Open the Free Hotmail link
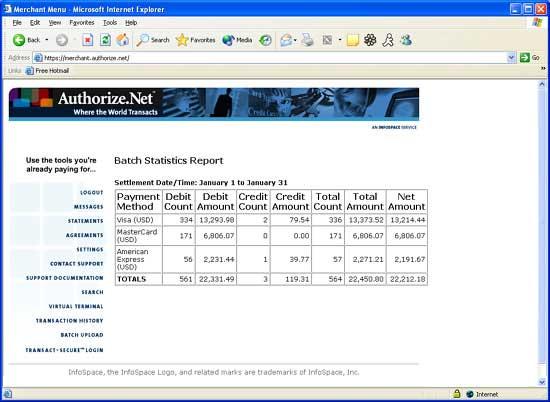This screenshot has width=550, height=402. (47, 71)
